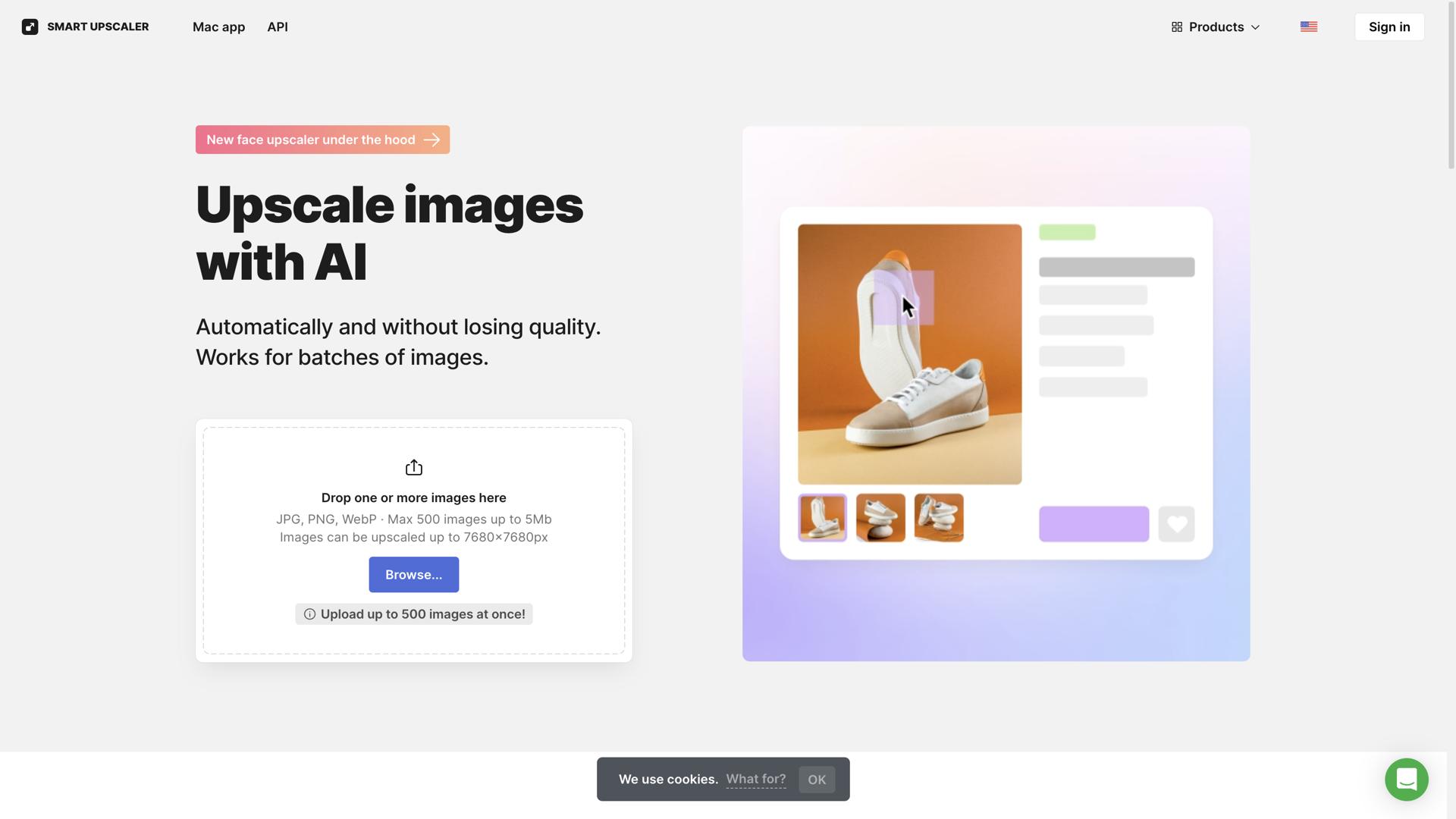Accept cookies with the OK button
Image resolution: width=1456 pixels, height=819 pixels.
click(x=817, y=780)
